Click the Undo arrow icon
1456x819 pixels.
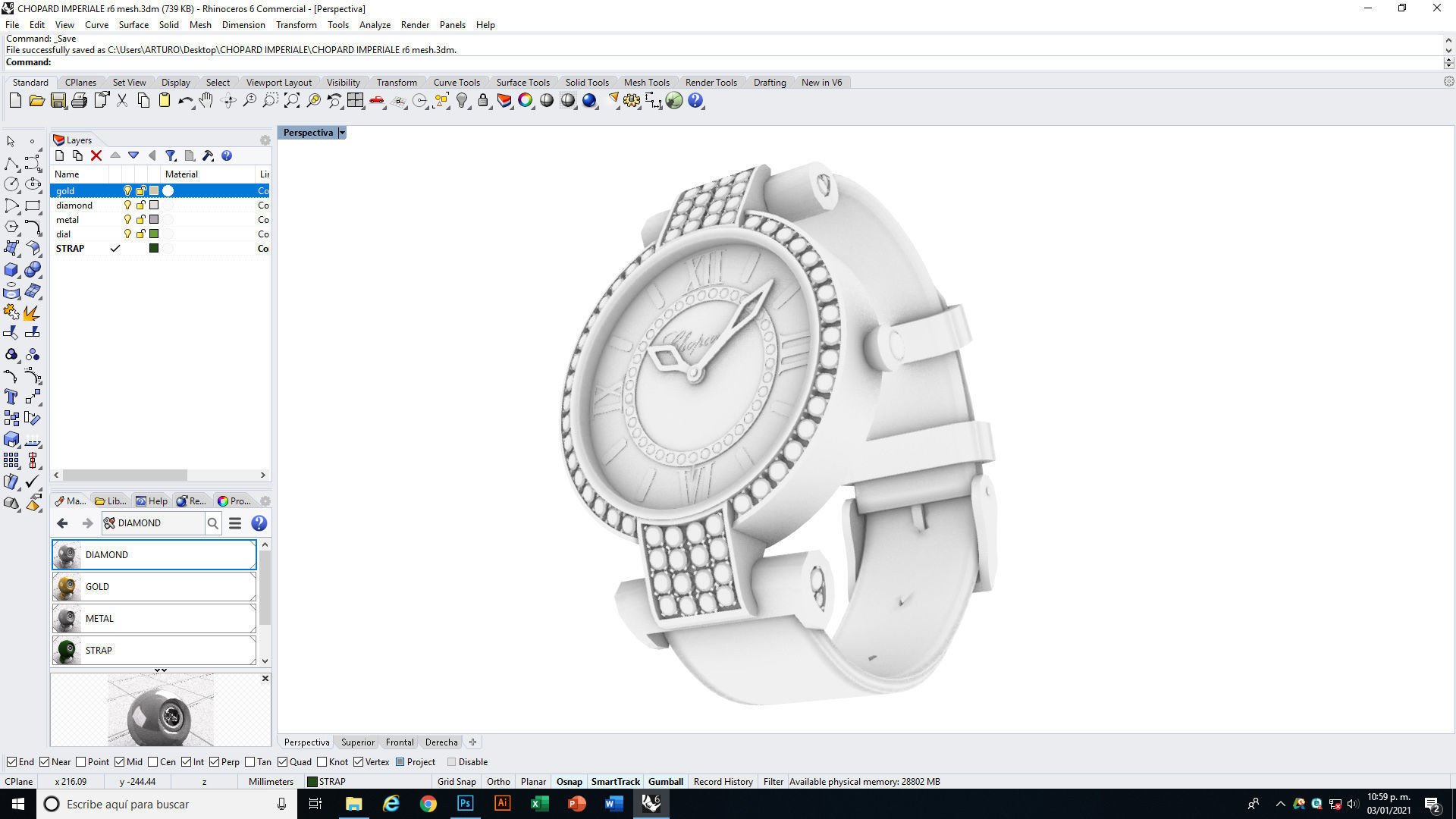[x=185, y=100]
